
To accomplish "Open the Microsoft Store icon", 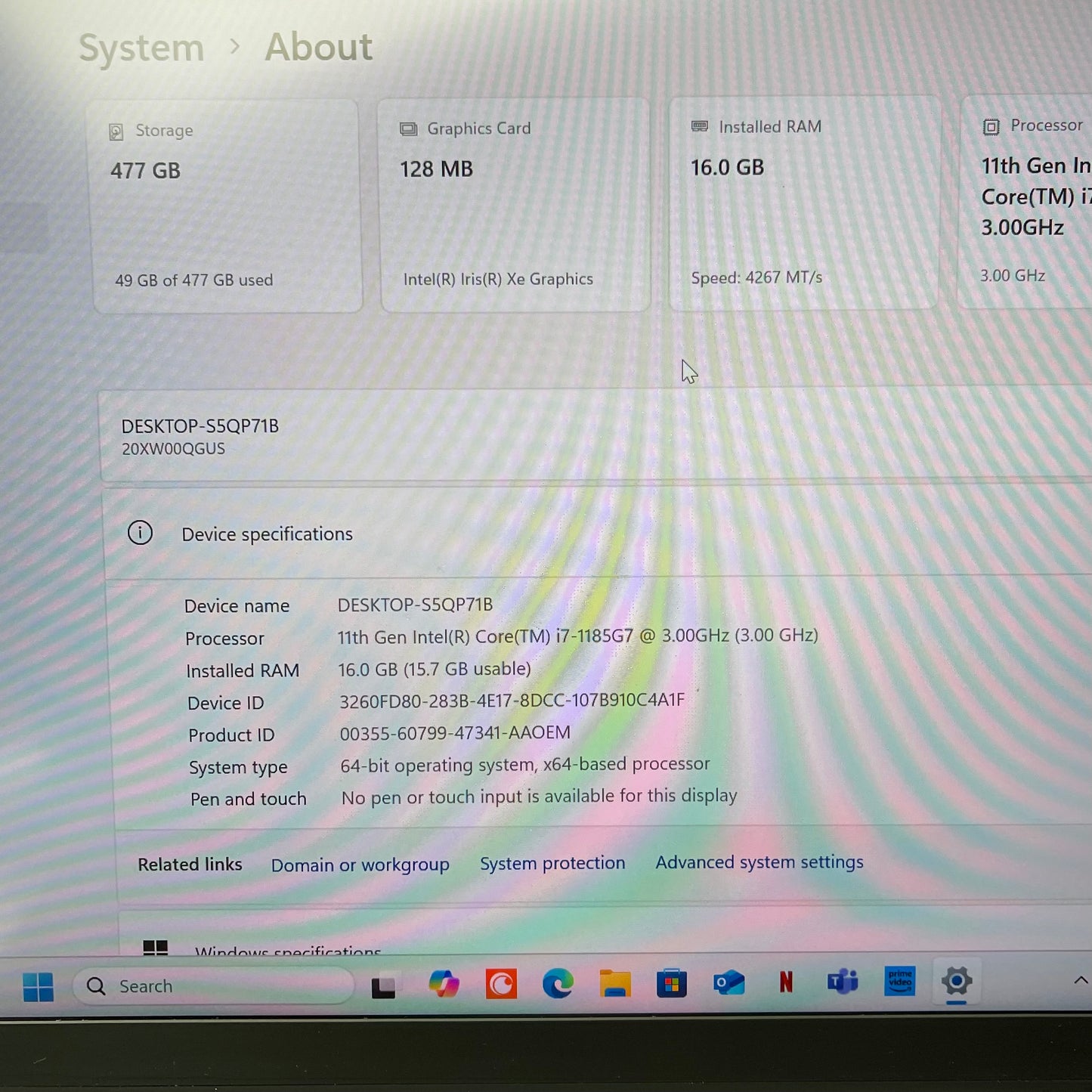I will [672, 984].
